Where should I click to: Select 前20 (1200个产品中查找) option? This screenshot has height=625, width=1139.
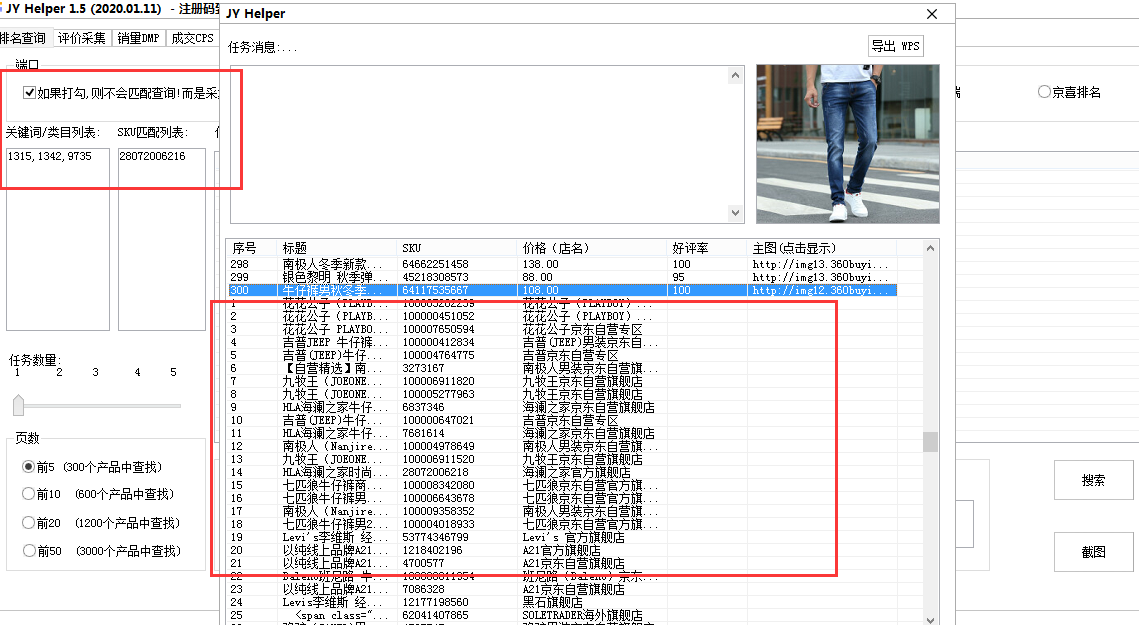point(28,523)
